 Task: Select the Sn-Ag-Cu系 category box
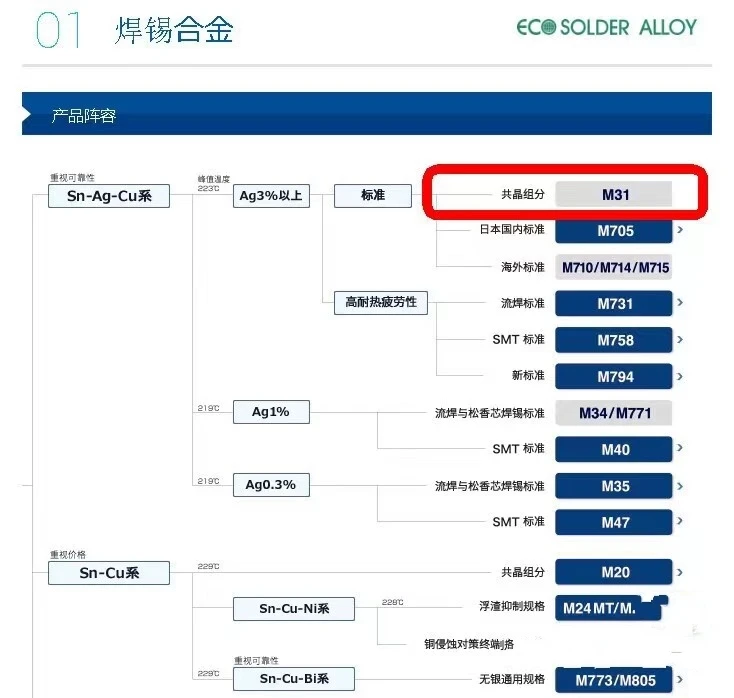(109, 196)
